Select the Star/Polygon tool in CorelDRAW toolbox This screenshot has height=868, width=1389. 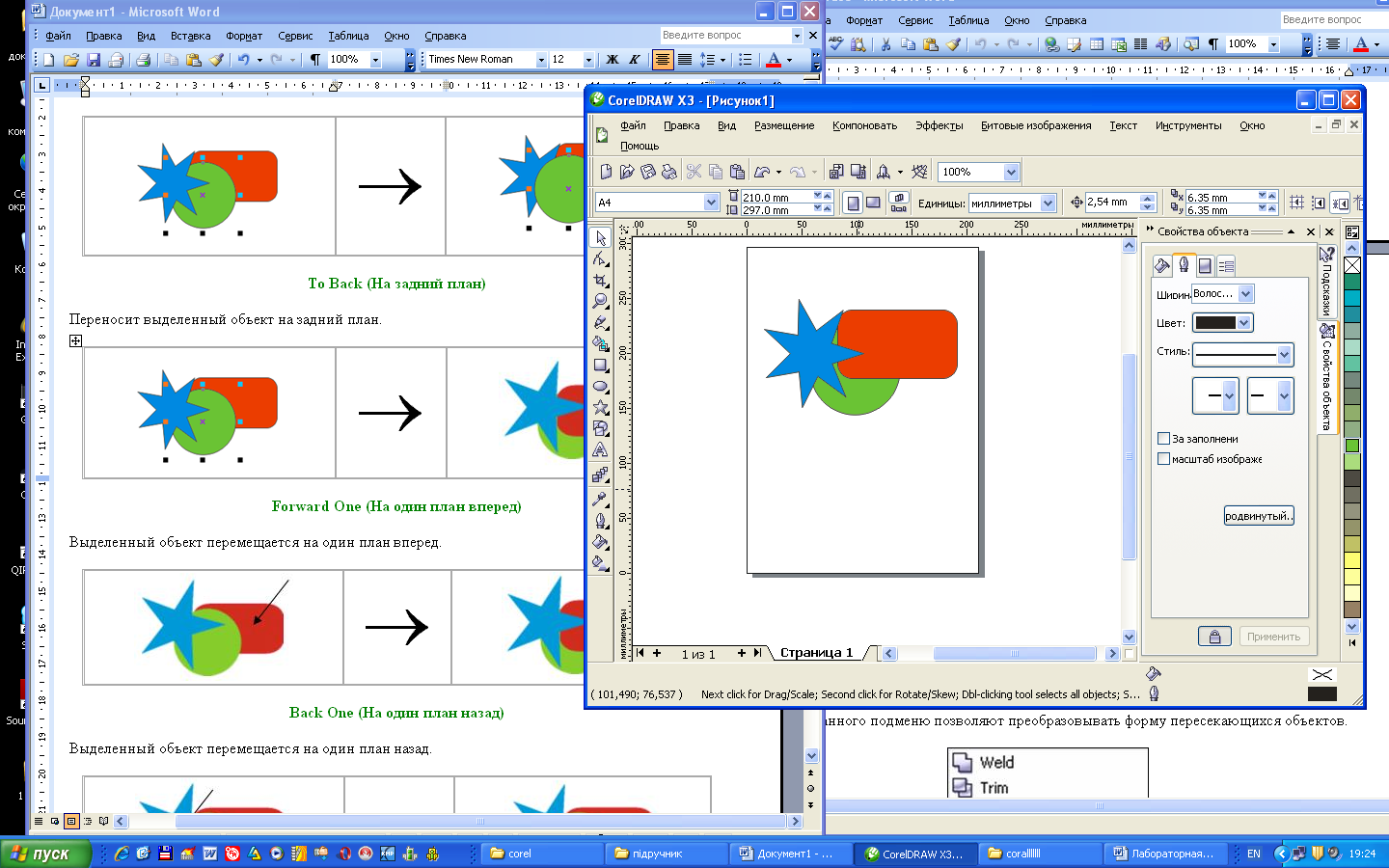pyautogui.click(x=600, y=408)
